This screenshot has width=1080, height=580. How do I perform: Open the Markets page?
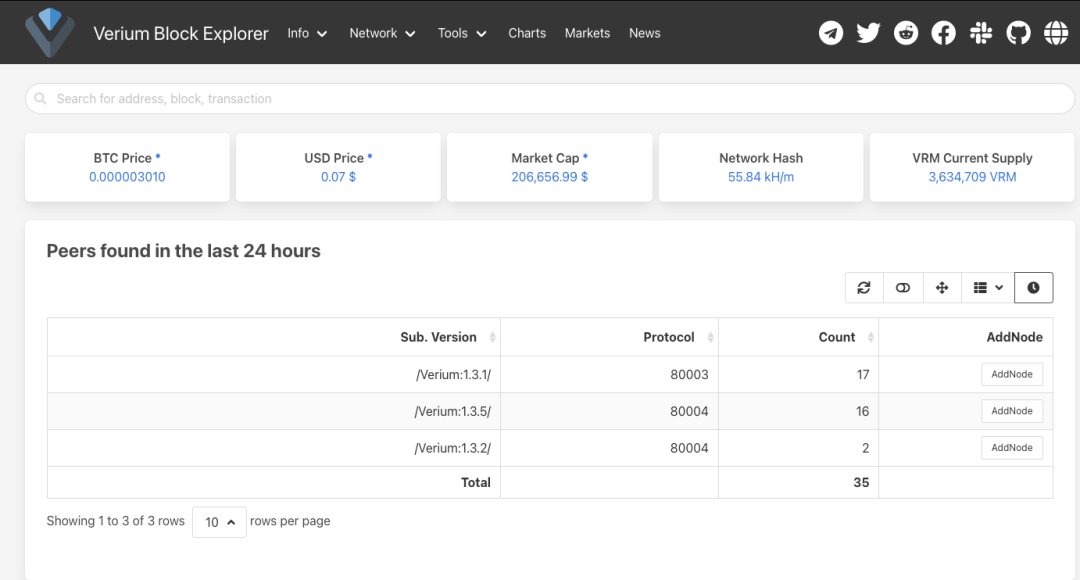pos(588,33)
